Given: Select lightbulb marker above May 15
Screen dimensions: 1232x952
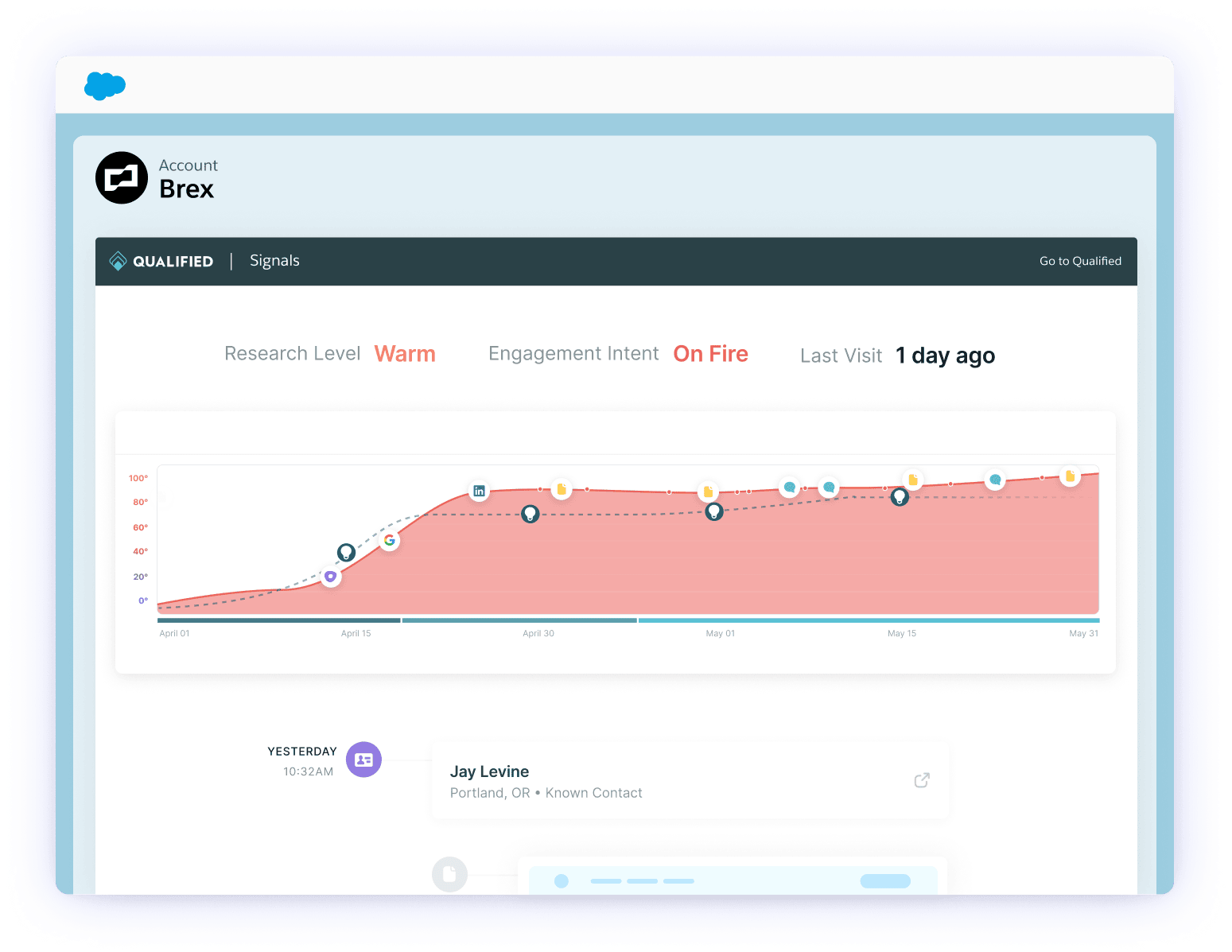Looking at the screenshot, I should [x=900, y=497].
